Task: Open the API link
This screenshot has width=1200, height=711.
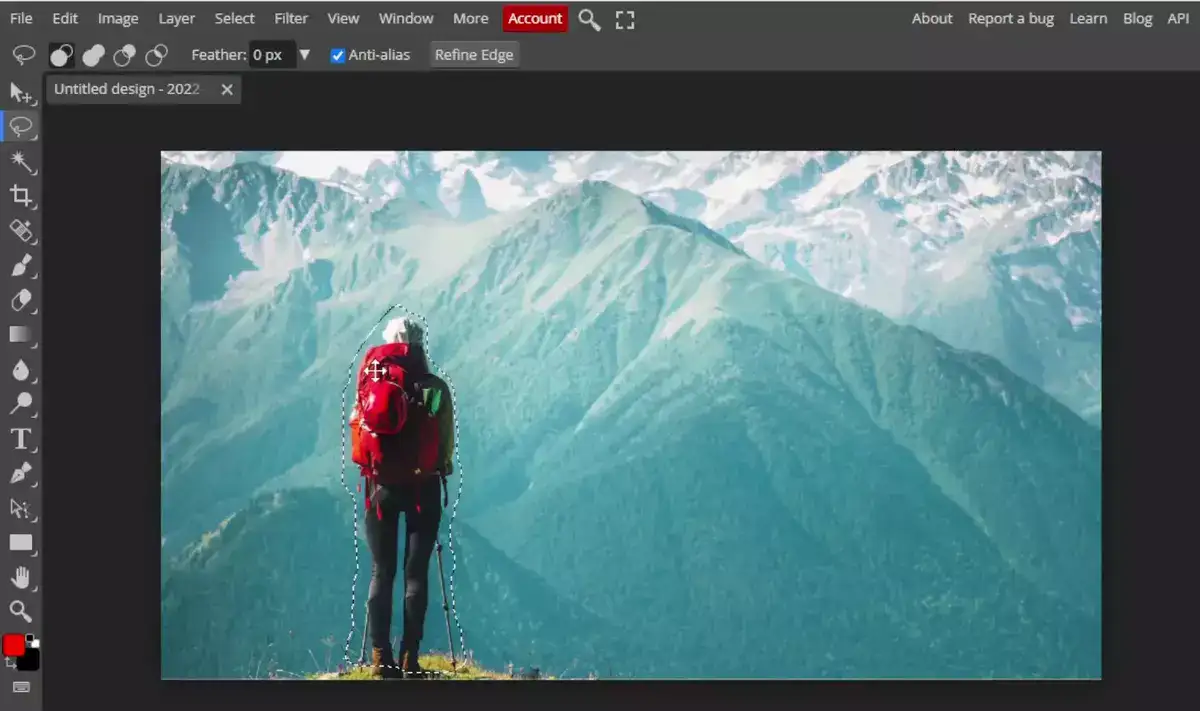Action: pyautogui.click(x=1178, y=18)
